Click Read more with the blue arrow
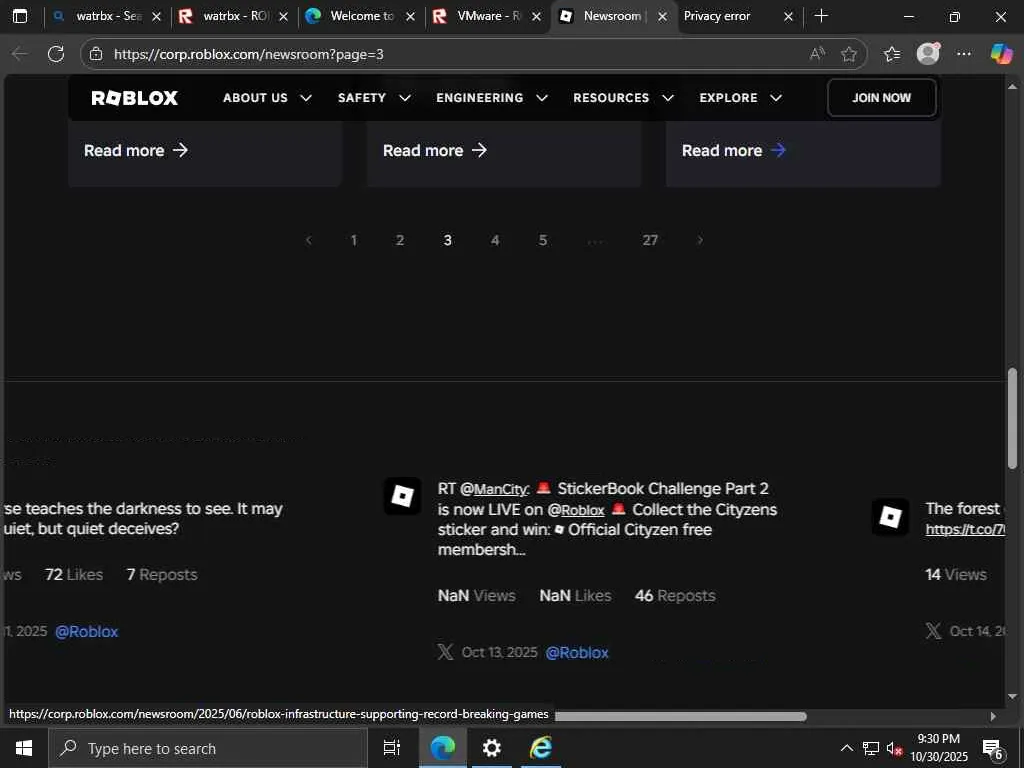Screen dimensions: 1024x768 734,151
